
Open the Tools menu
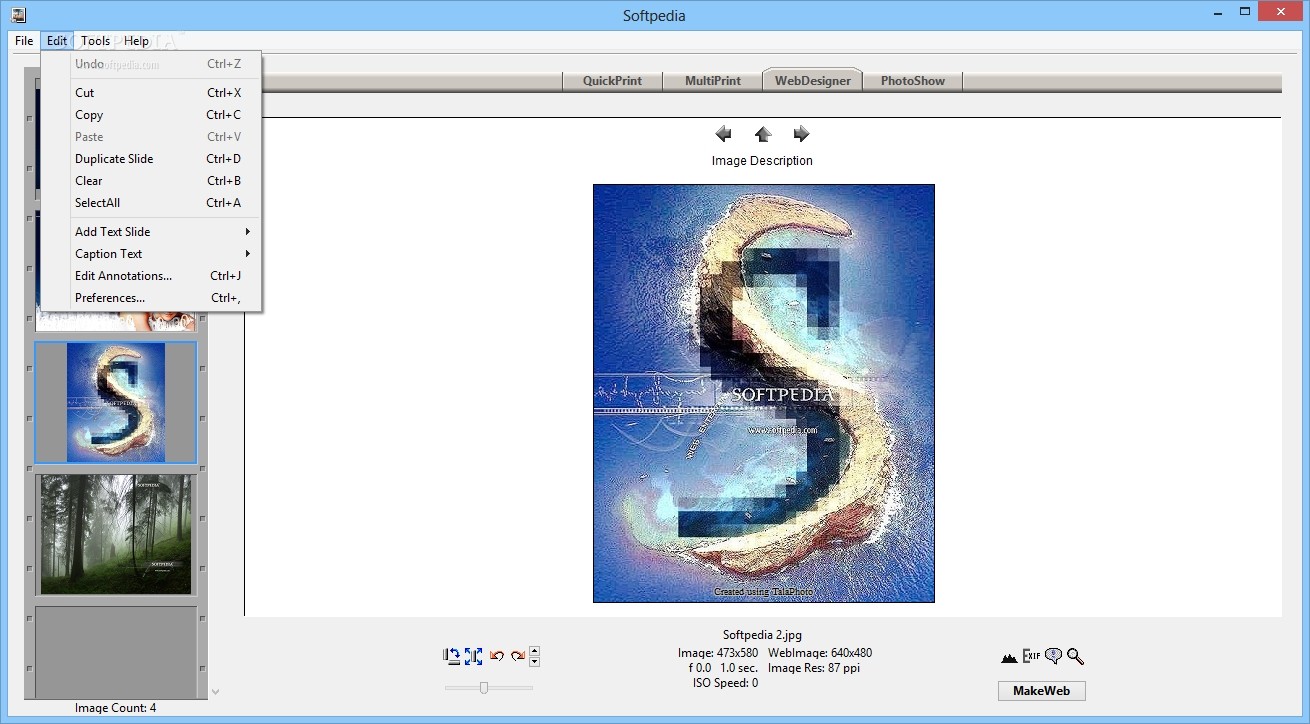(95, 41)
